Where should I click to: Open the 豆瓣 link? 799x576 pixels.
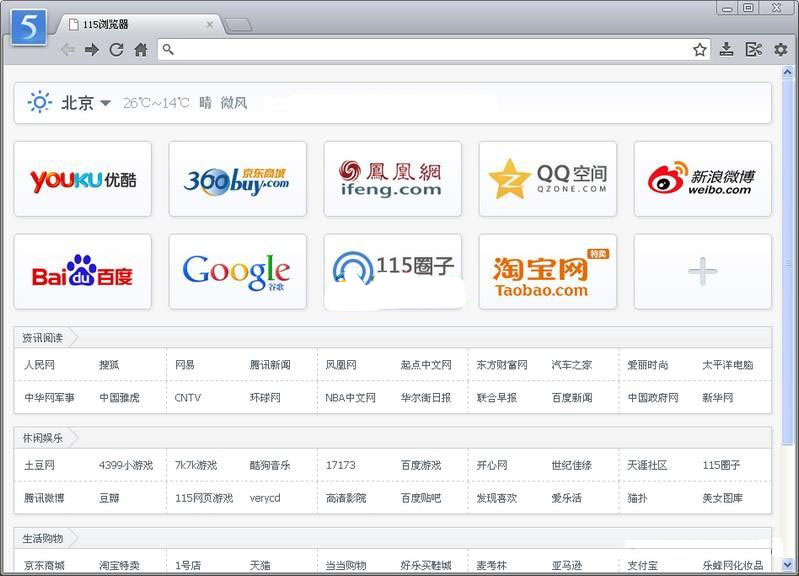[x=109, y=498]
